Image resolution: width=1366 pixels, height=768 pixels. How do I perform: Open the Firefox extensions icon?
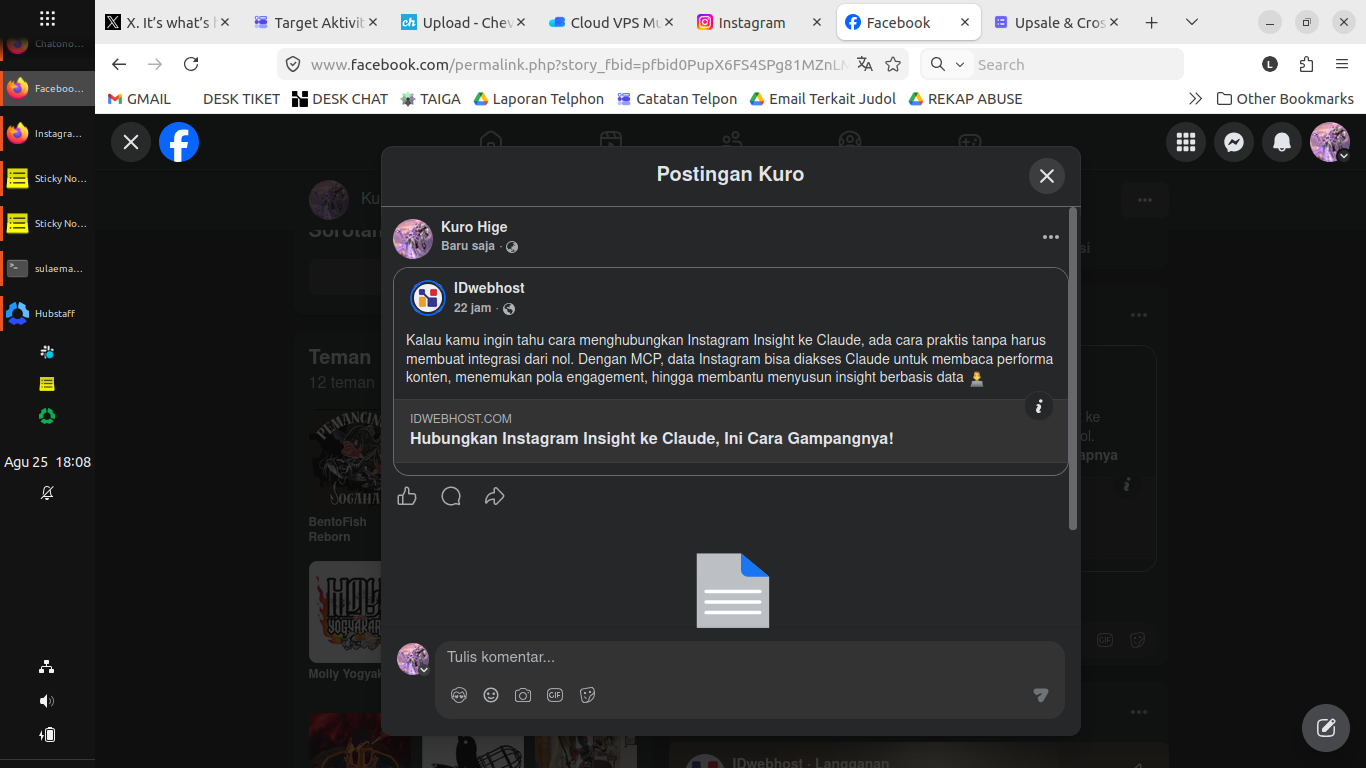pyautogui.click(x=1306, y=64)
